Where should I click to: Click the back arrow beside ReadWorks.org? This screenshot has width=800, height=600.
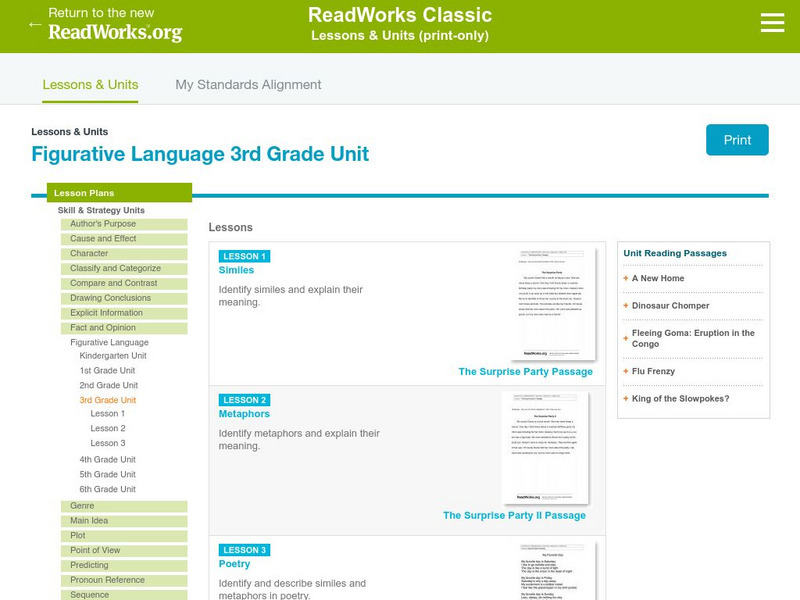35,24
